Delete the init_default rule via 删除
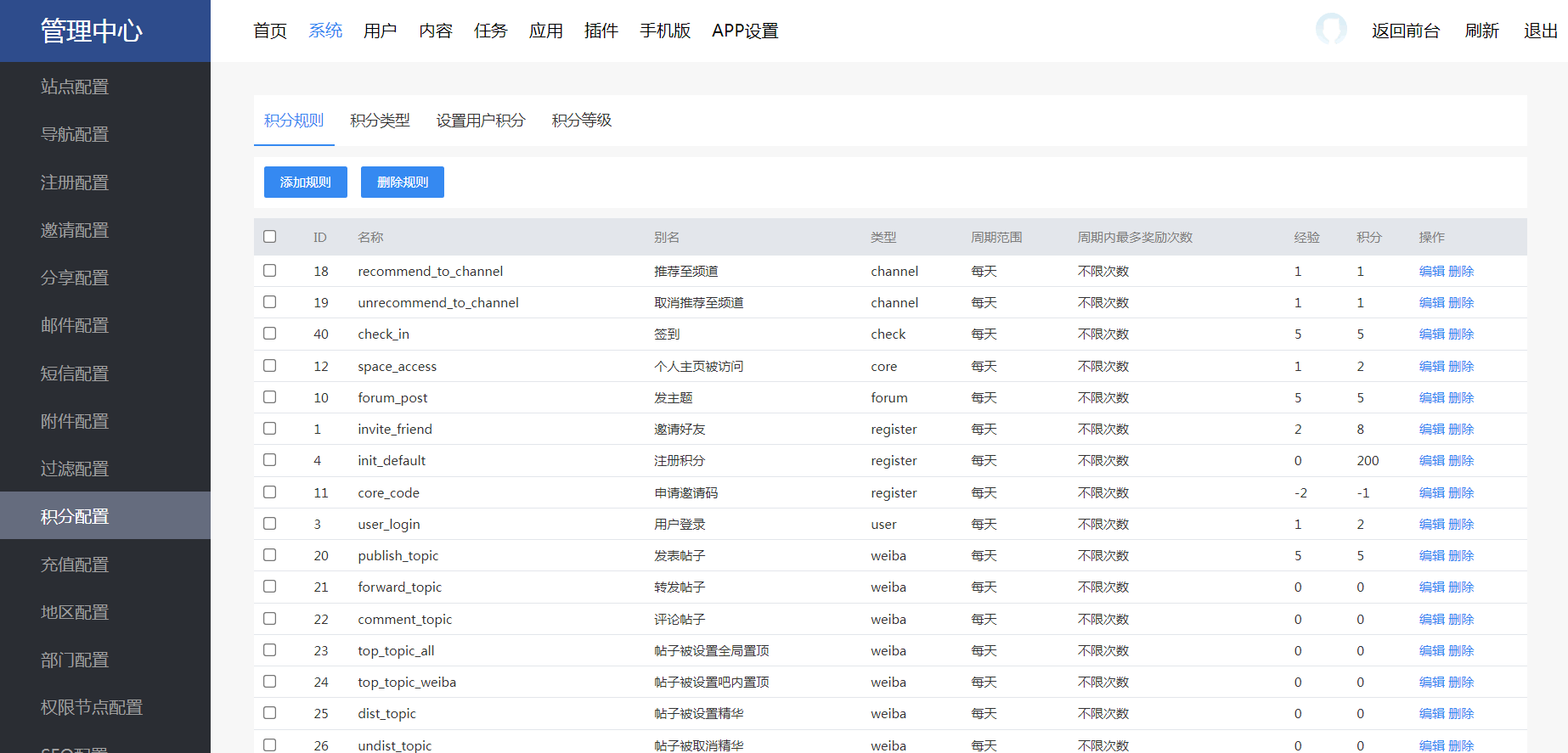This screenshot has width=1568, height=753. (1461, 461)
